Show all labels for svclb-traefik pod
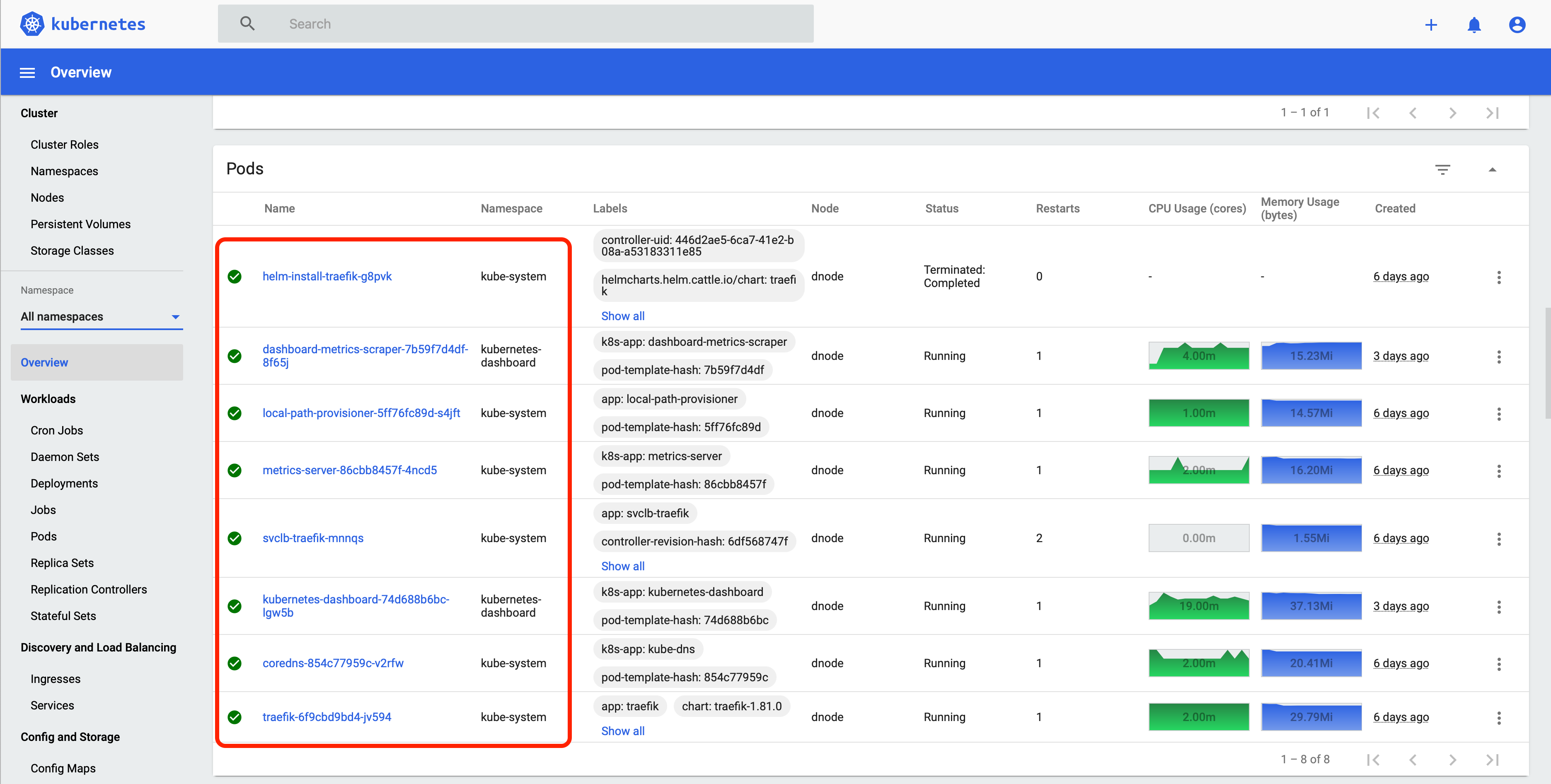Image resolution: width=1551 pixels, height=784 pixels. (x=622, y=566)
